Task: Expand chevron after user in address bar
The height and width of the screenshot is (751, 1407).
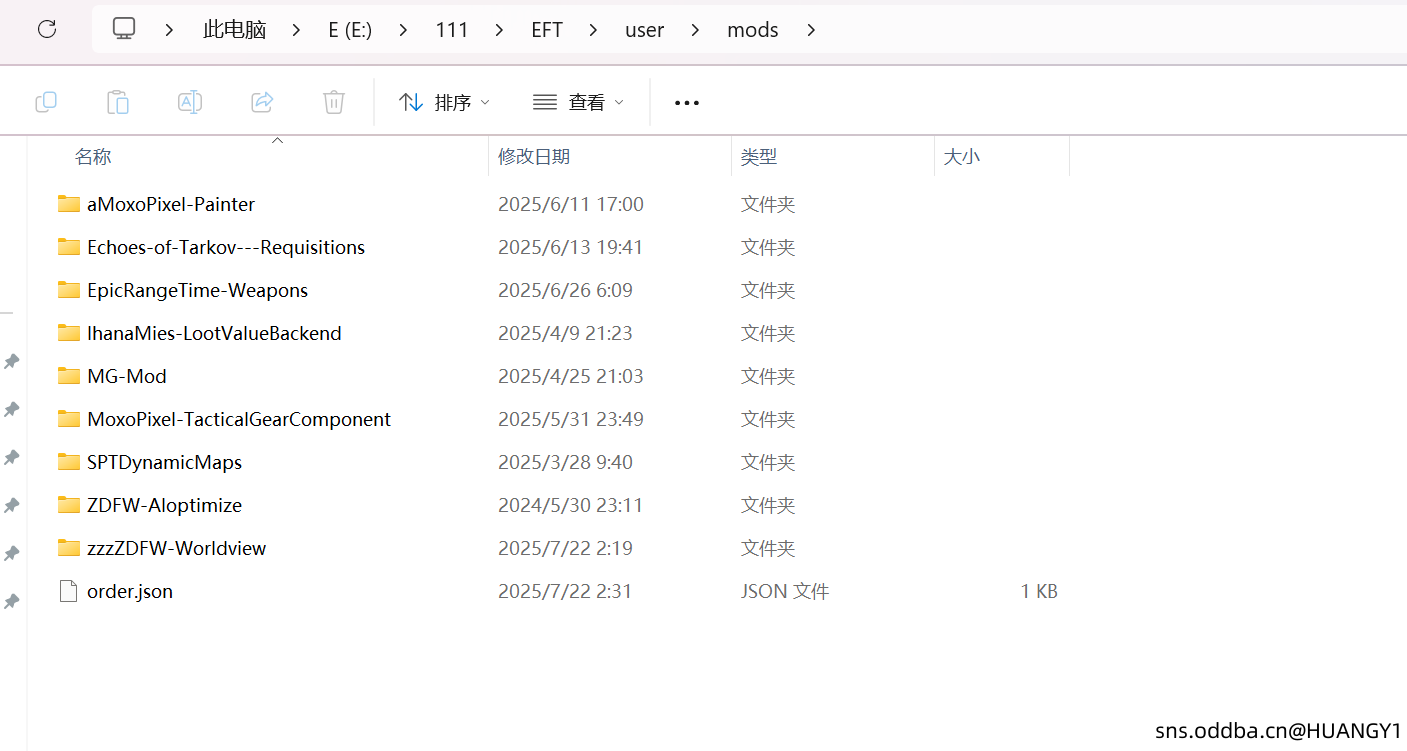Action: (x=695, y=30)
